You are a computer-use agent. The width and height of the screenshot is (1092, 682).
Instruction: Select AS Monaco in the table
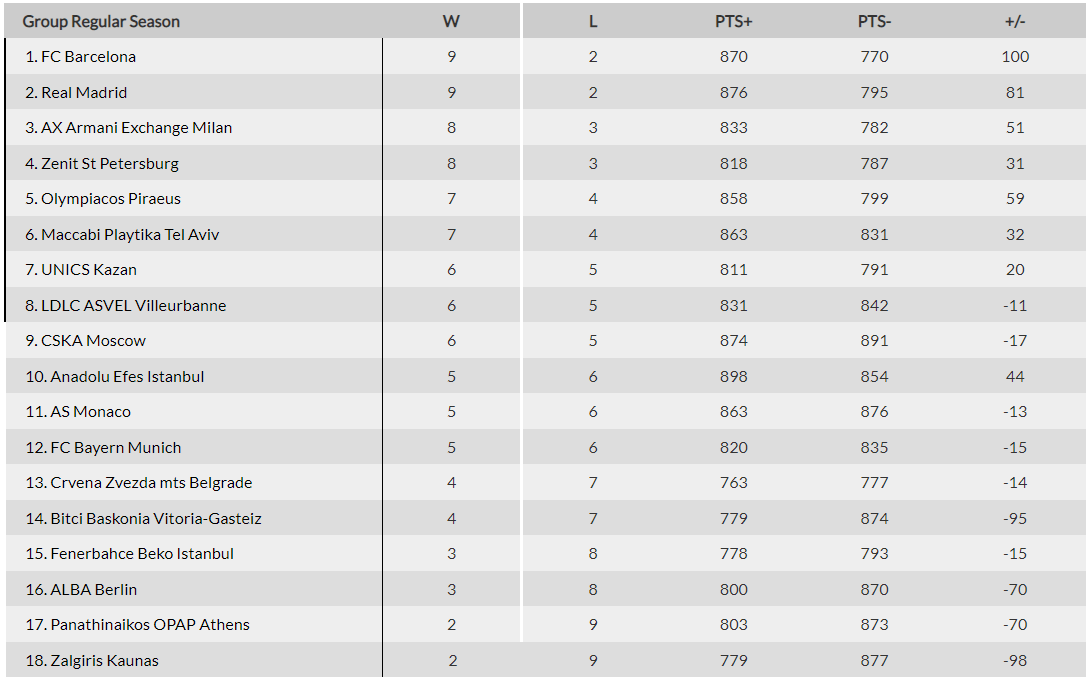pyautogui.click(x=90, y=412)
